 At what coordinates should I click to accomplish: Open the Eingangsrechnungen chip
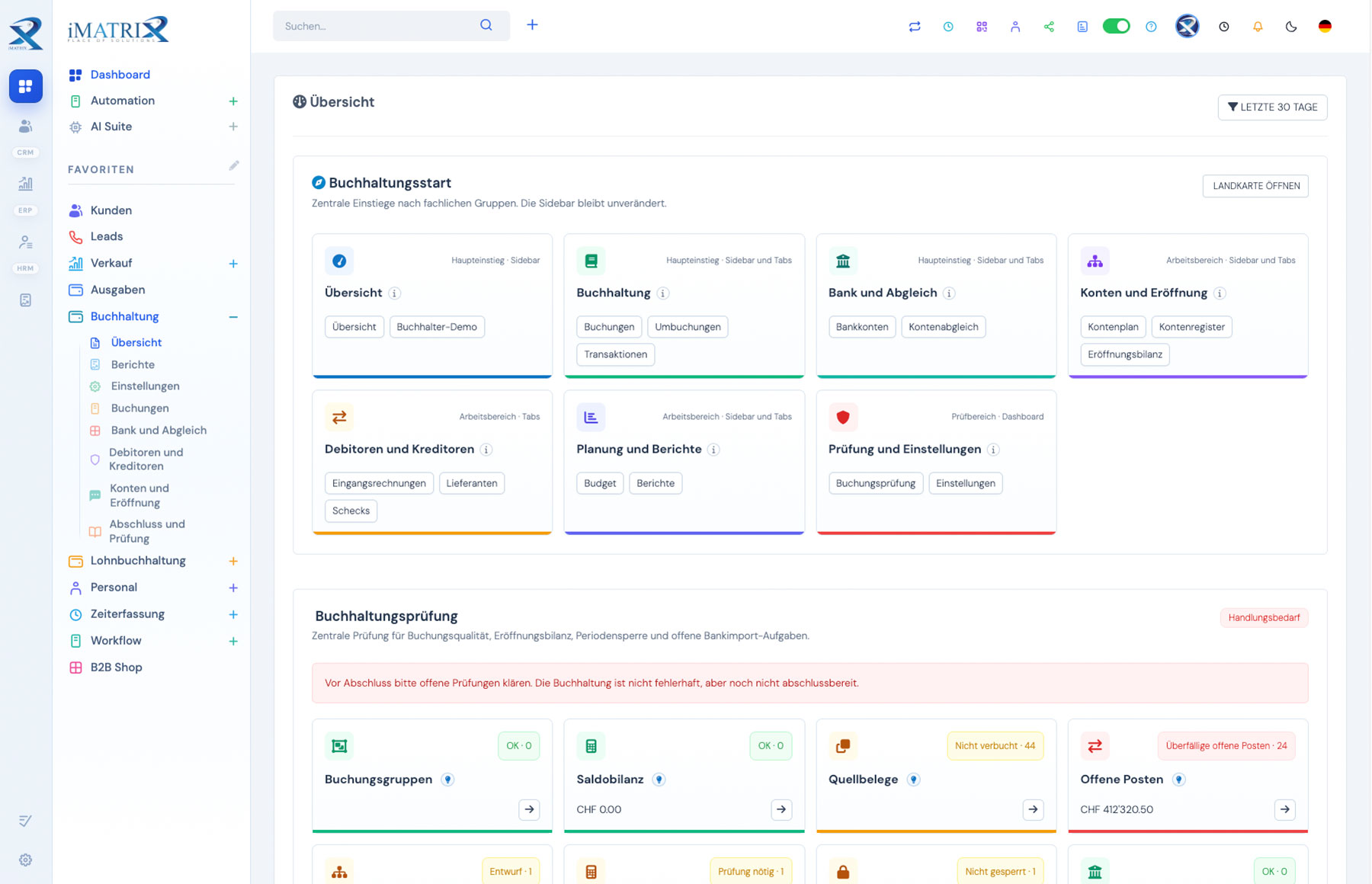[379, 483]
